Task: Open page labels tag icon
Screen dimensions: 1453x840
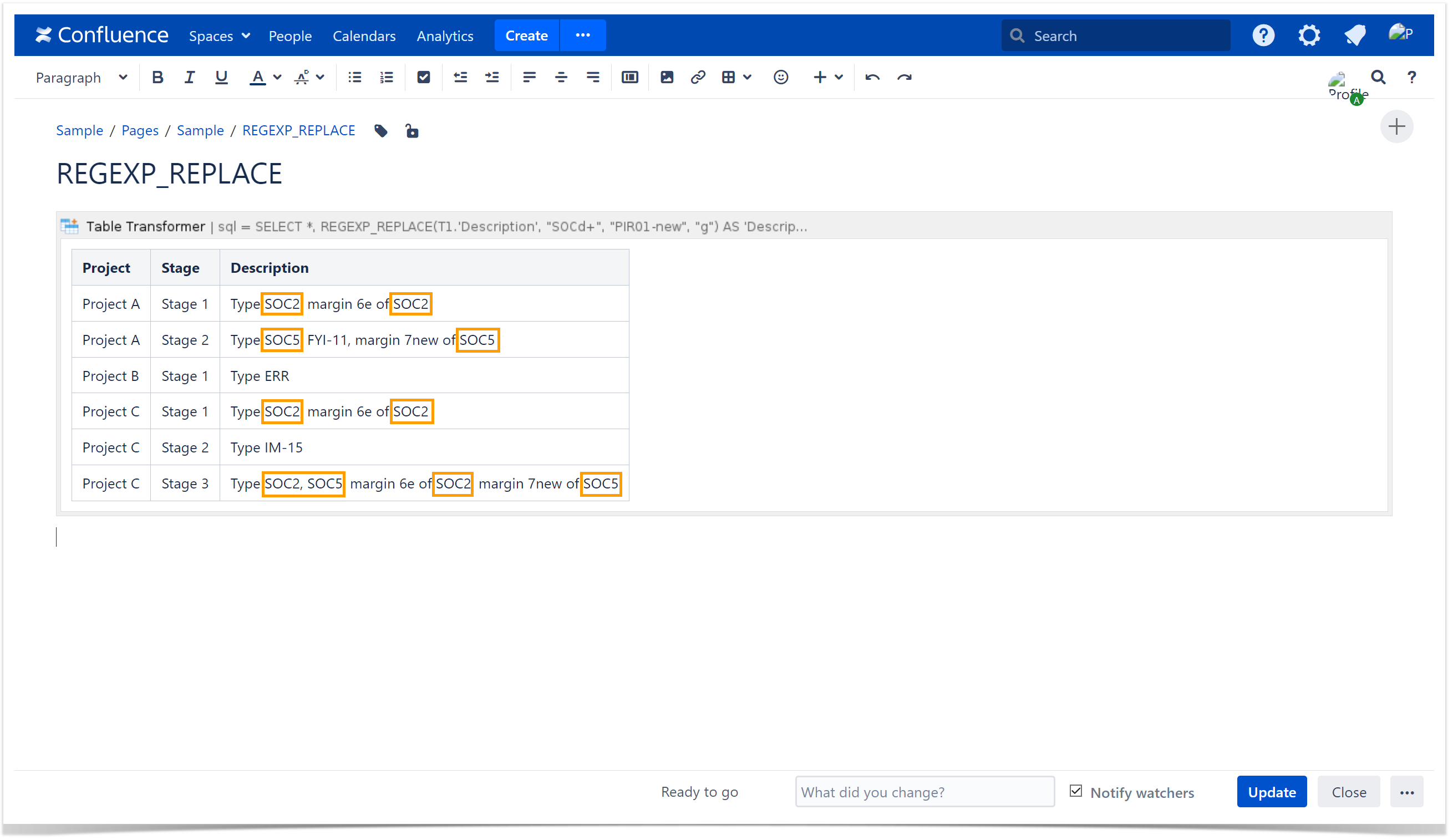Action: click(380, 131)
